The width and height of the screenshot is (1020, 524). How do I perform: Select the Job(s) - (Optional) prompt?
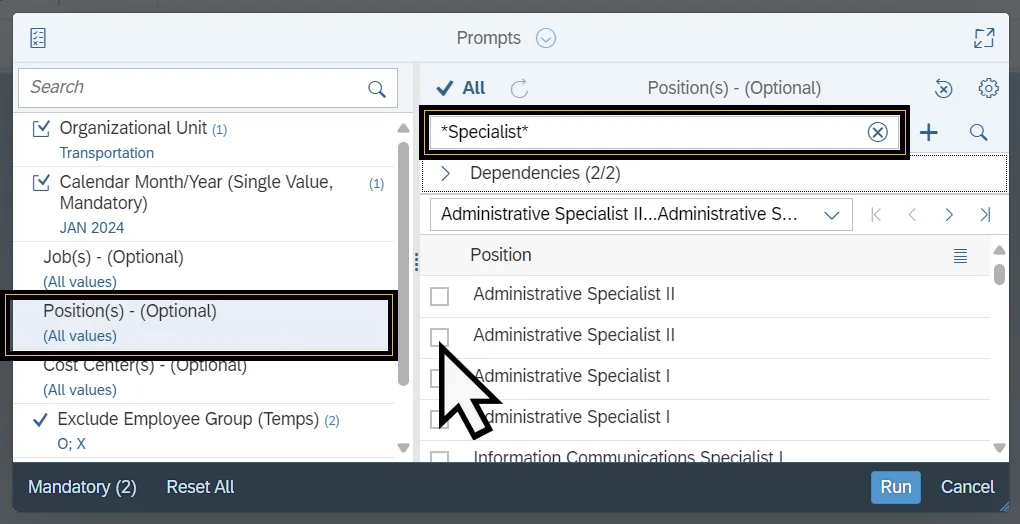pos(113,257)
